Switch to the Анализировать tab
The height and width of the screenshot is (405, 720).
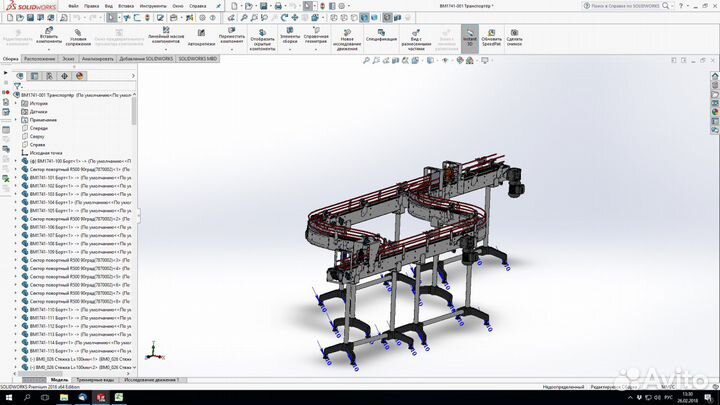(97, 59)
